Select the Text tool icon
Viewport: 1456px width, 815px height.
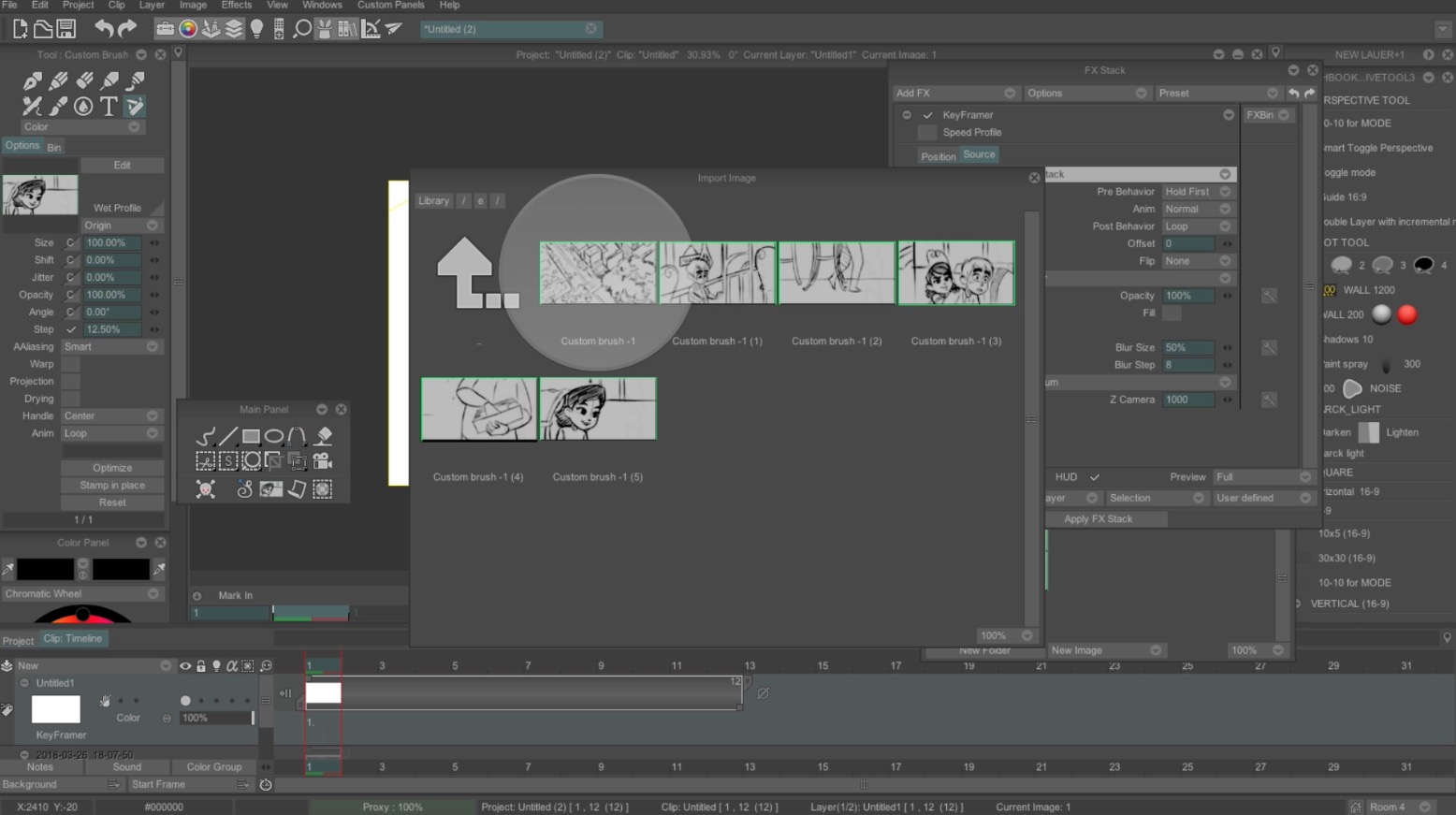(x=109, y=106)
